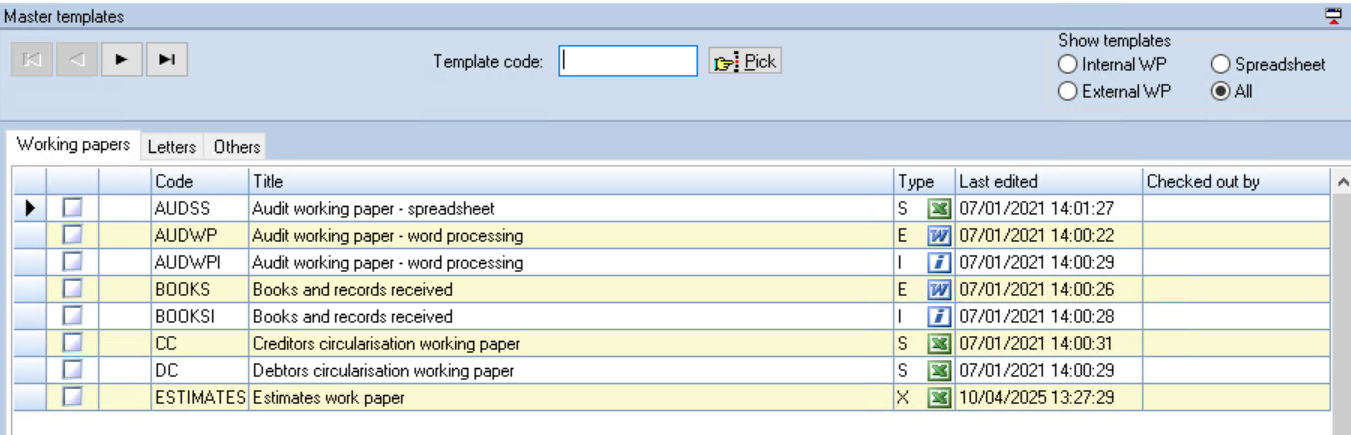Screen dimensions: 1351x435
Task: Tick the checkbox for AUDWP row
Action: (72, 236)
